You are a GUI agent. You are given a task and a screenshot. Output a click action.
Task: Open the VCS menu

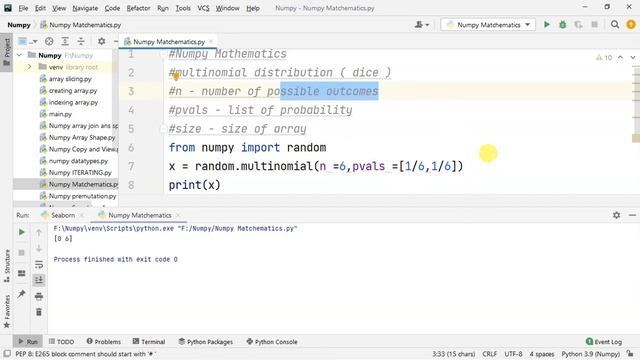tap(203, 8)
